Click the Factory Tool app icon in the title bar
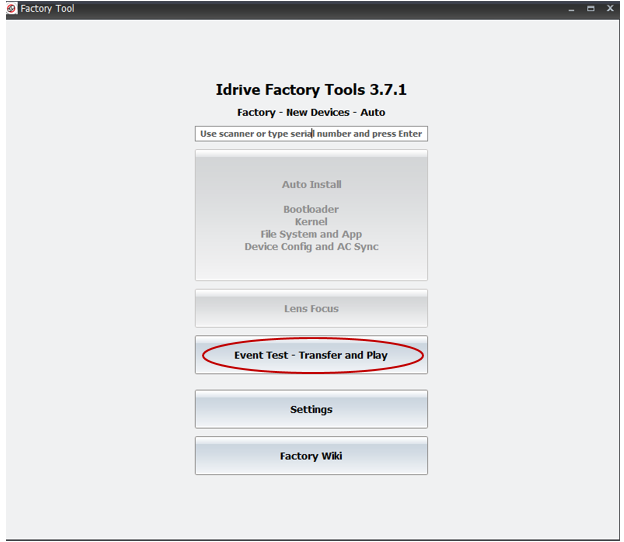 click(x=12, y=8)
